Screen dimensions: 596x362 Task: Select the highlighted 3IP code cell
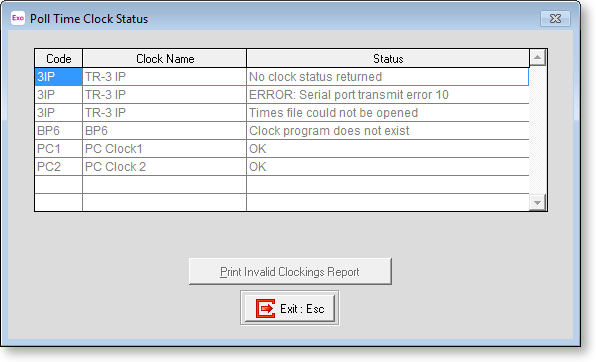click(x=59, y=77)
